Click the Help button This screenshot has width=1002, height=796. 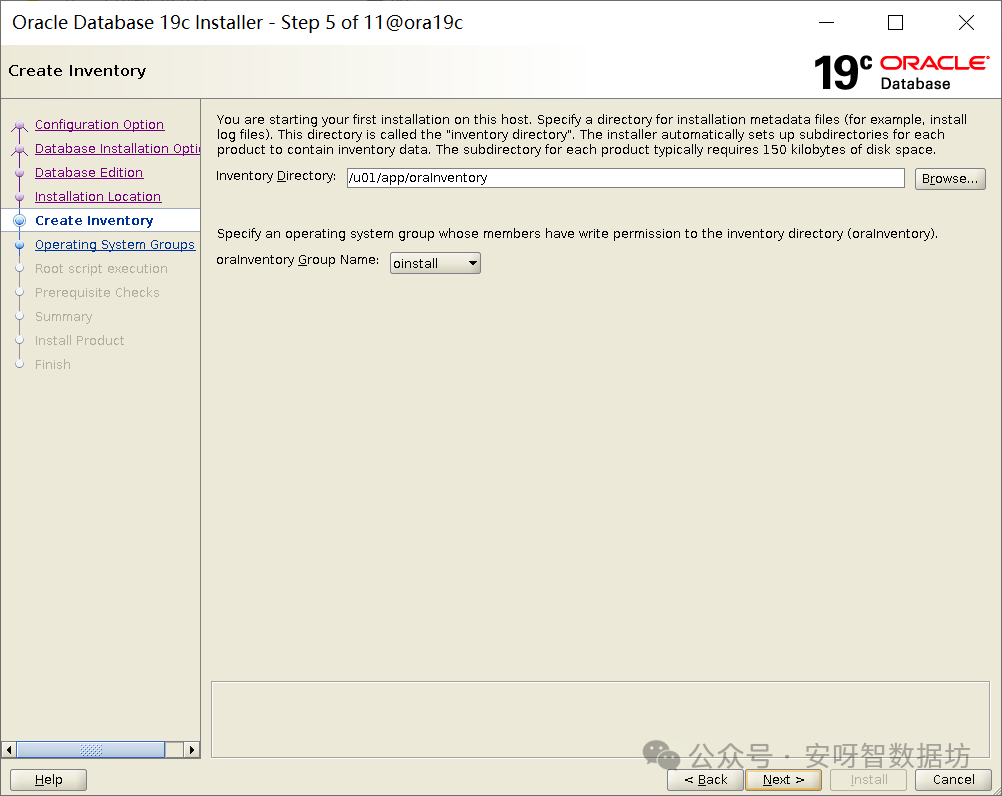coord(49,779)
